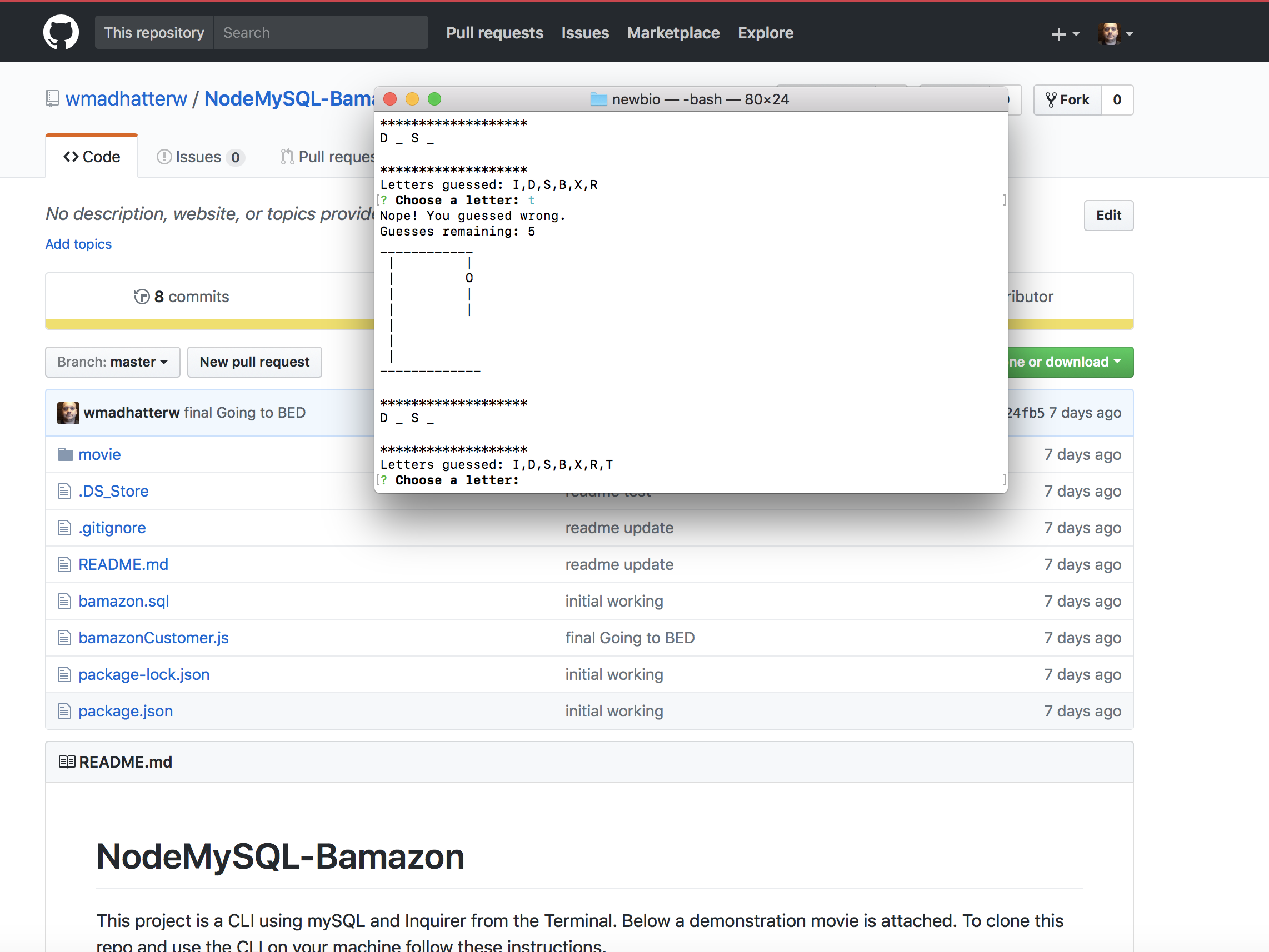This screenshot has width=1269, height=952.
Task: Open the NodeMySQL-Bamazon repository title link
Action: click(289, 99)
